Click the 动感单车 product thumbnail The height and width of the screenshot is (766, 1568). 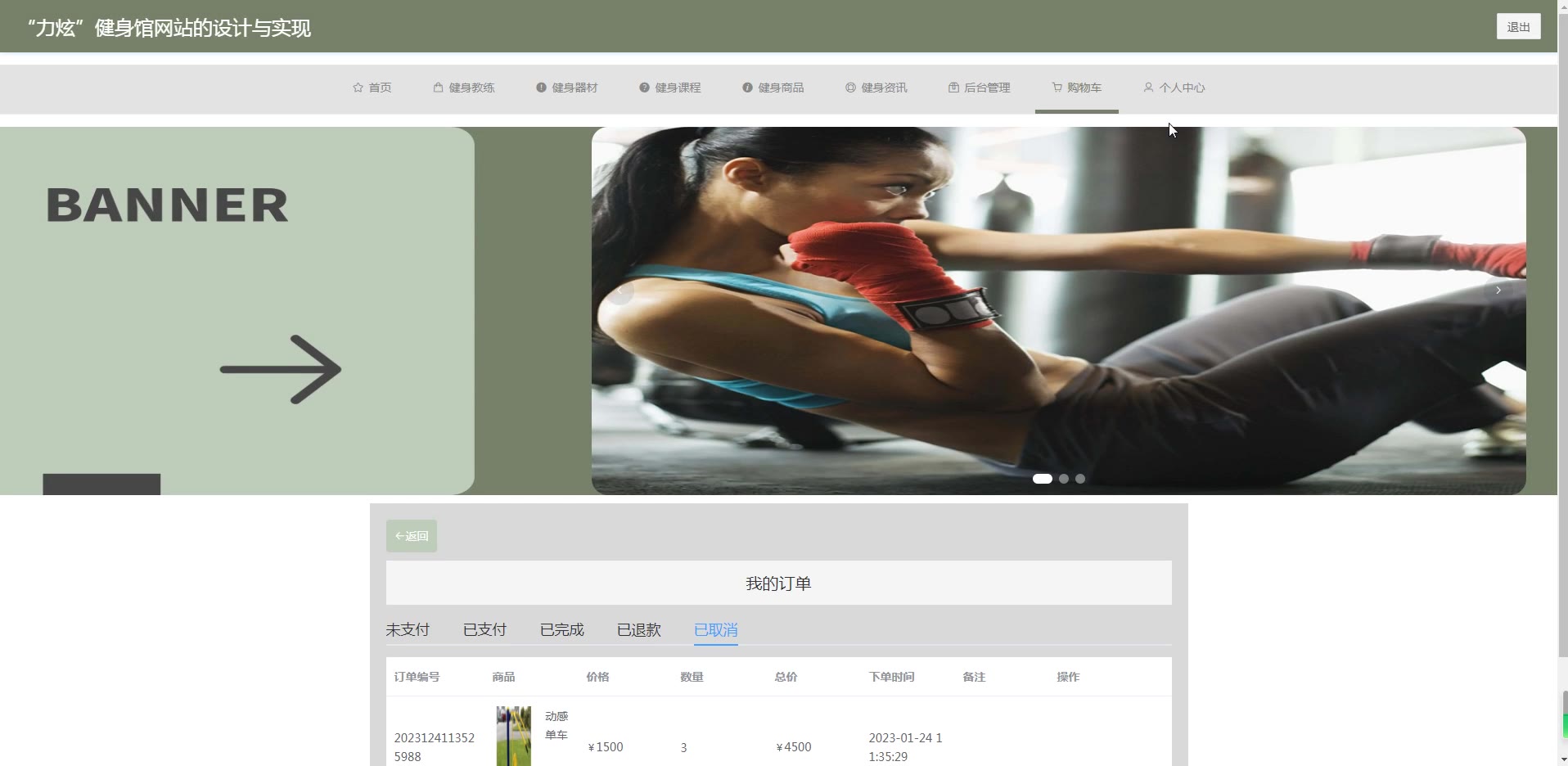coord(513,737)
